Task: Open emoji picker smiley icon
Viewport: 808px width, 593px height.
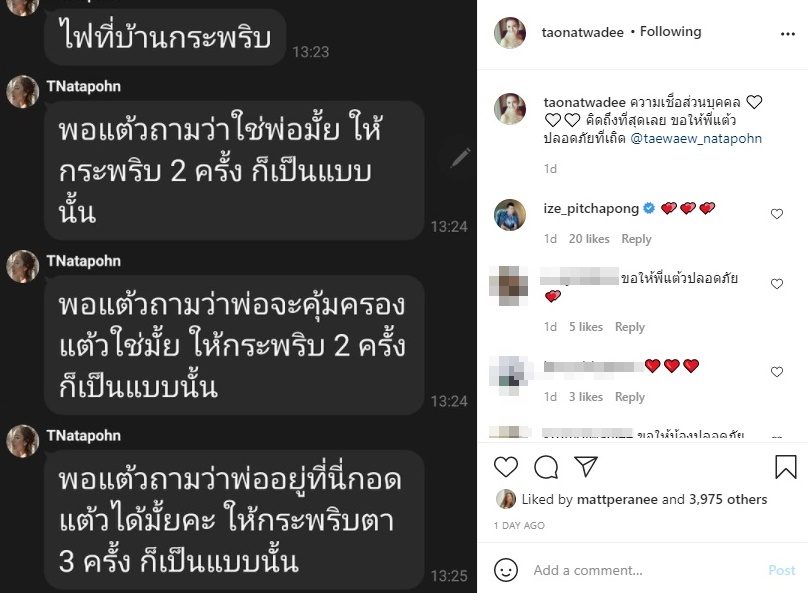Action: pos(506,570)
